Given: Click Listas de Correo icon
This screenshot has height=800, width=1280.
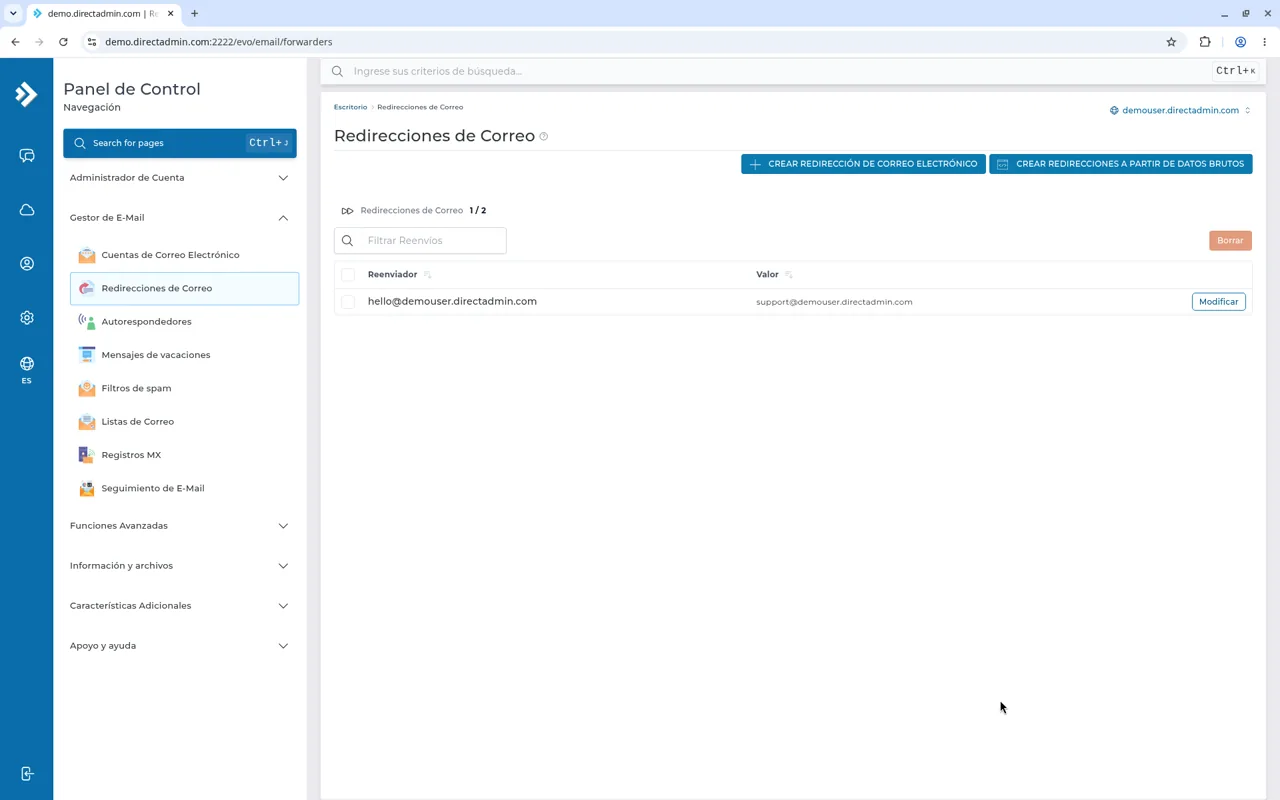Looking at the screenshot, I should click(87, 422).
